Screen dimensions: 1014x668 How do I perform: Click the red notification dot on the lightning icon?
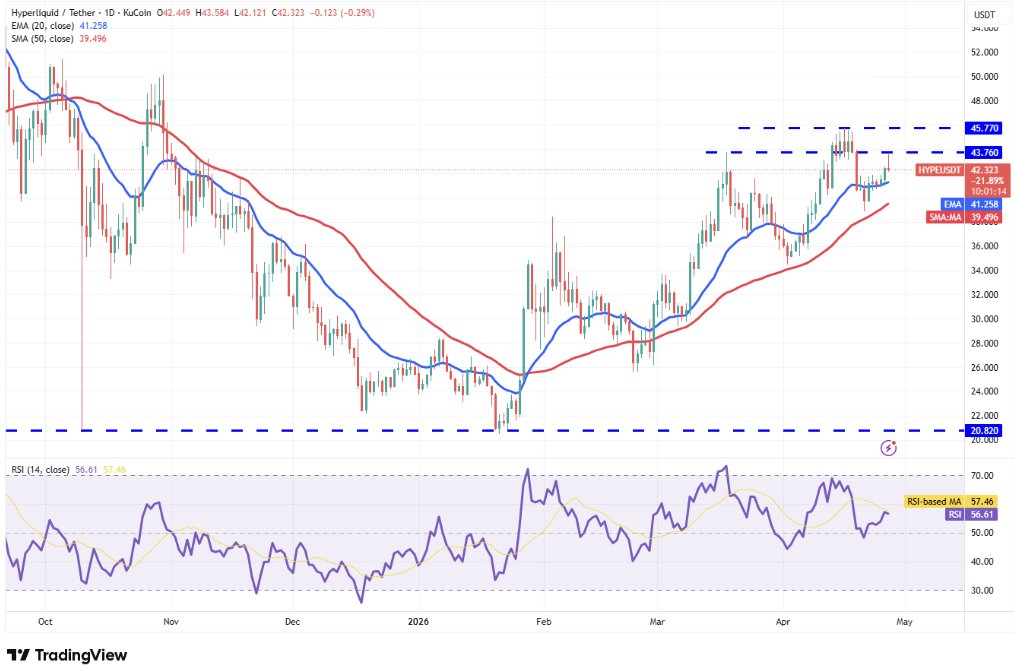[x=894, y=443]
